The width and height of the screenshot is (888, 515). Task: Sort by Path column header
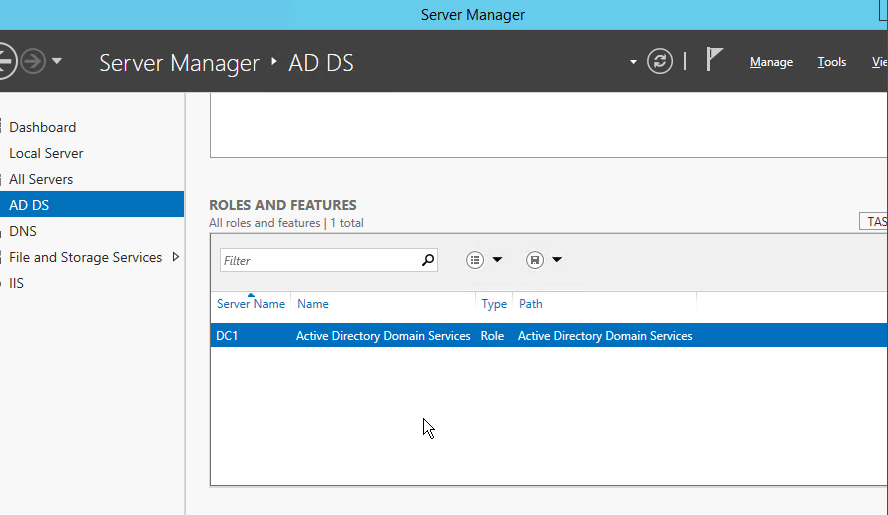[531, 304]
